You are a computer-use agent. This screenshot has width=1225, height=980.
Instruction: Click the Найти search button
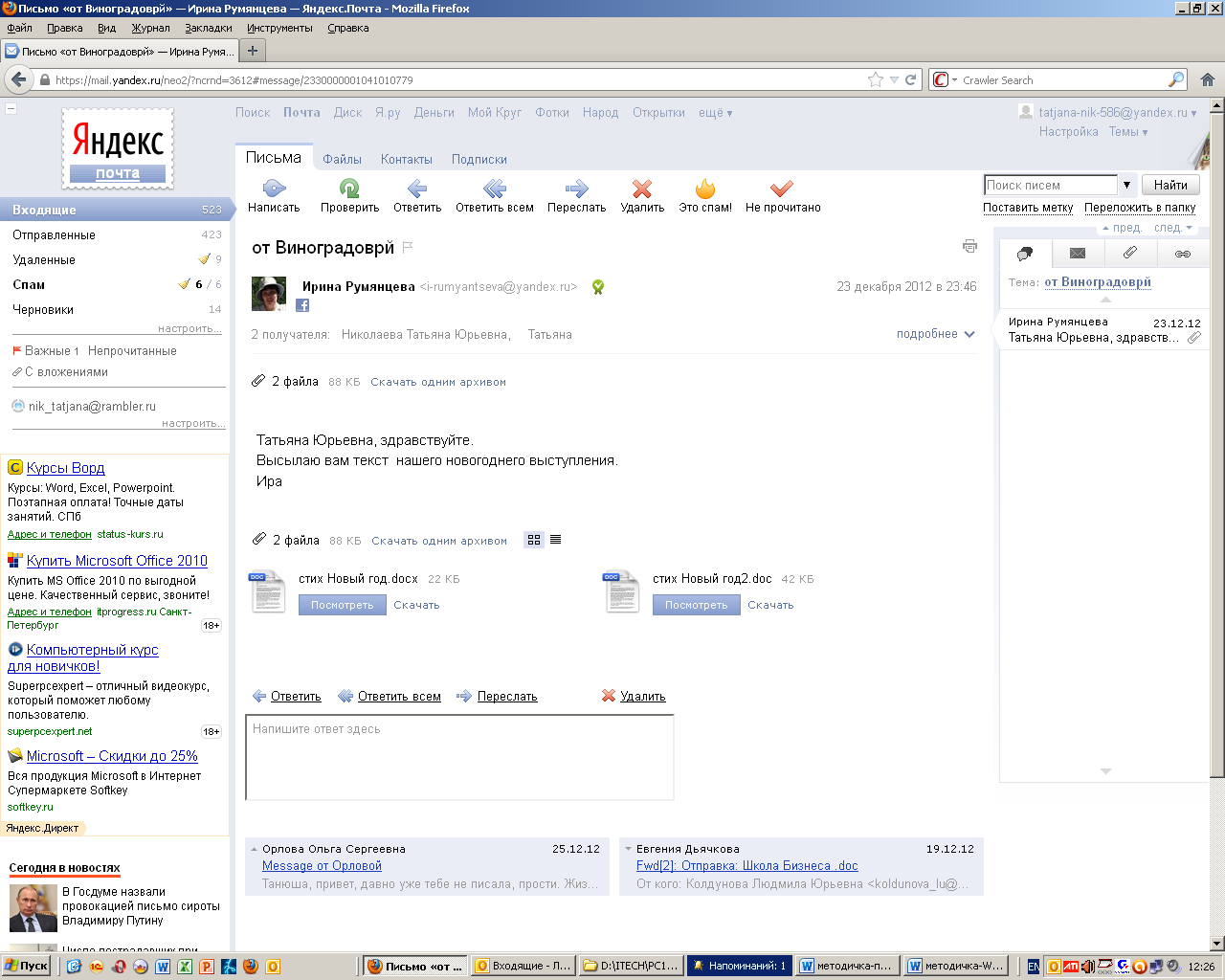pyautogui.click(x=1169, y=185)
